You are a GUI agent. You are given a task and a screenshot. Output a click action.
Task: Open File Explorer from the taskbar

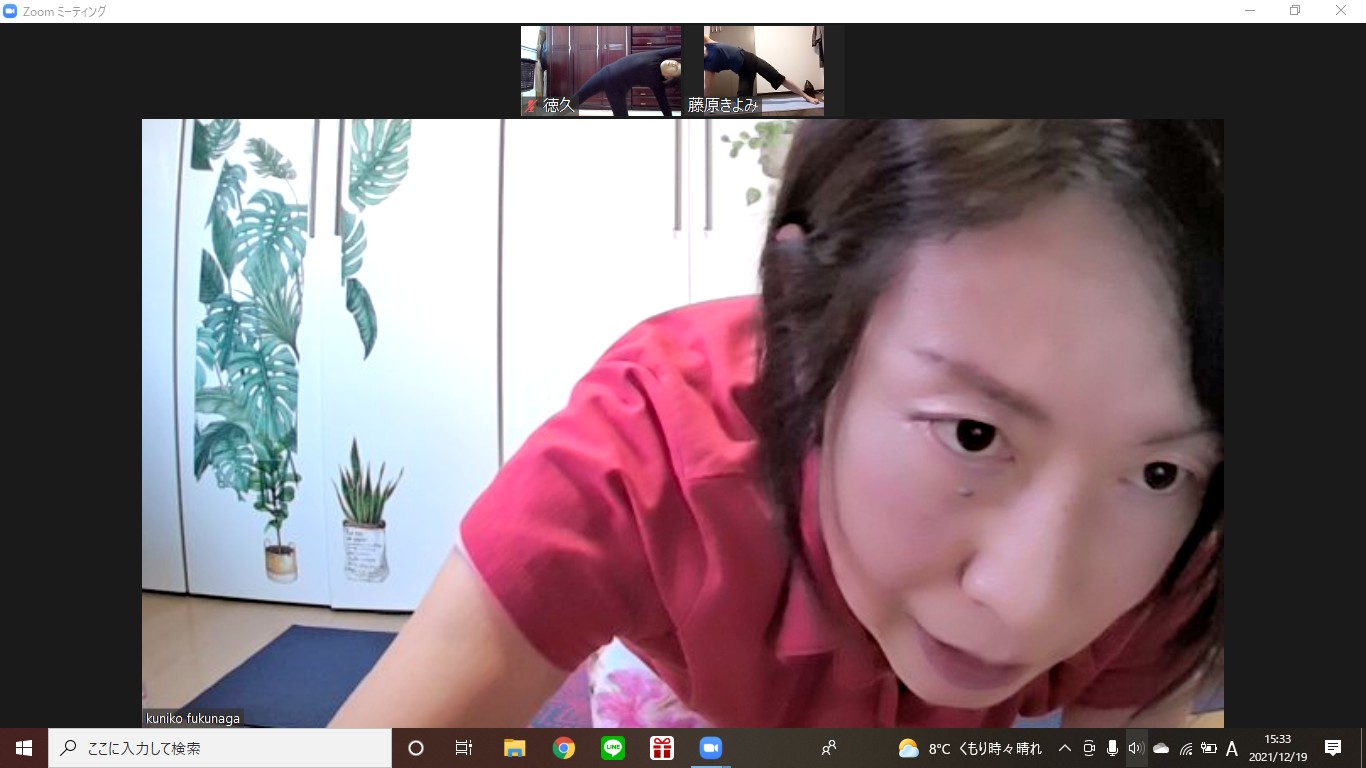[x=514, y=748]
